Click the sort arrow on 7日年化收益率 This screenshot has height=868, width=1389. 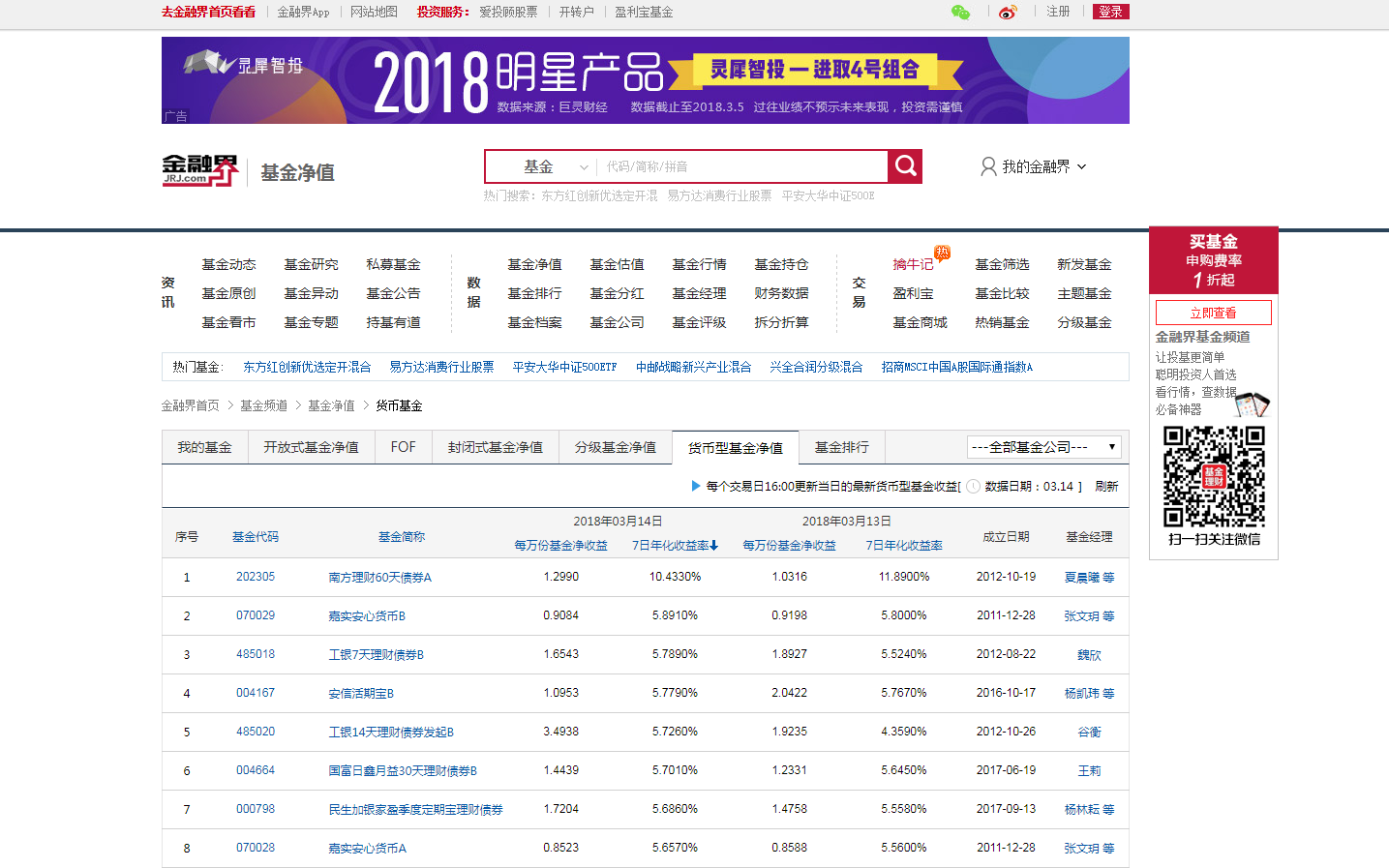click(x=714, y=546)
